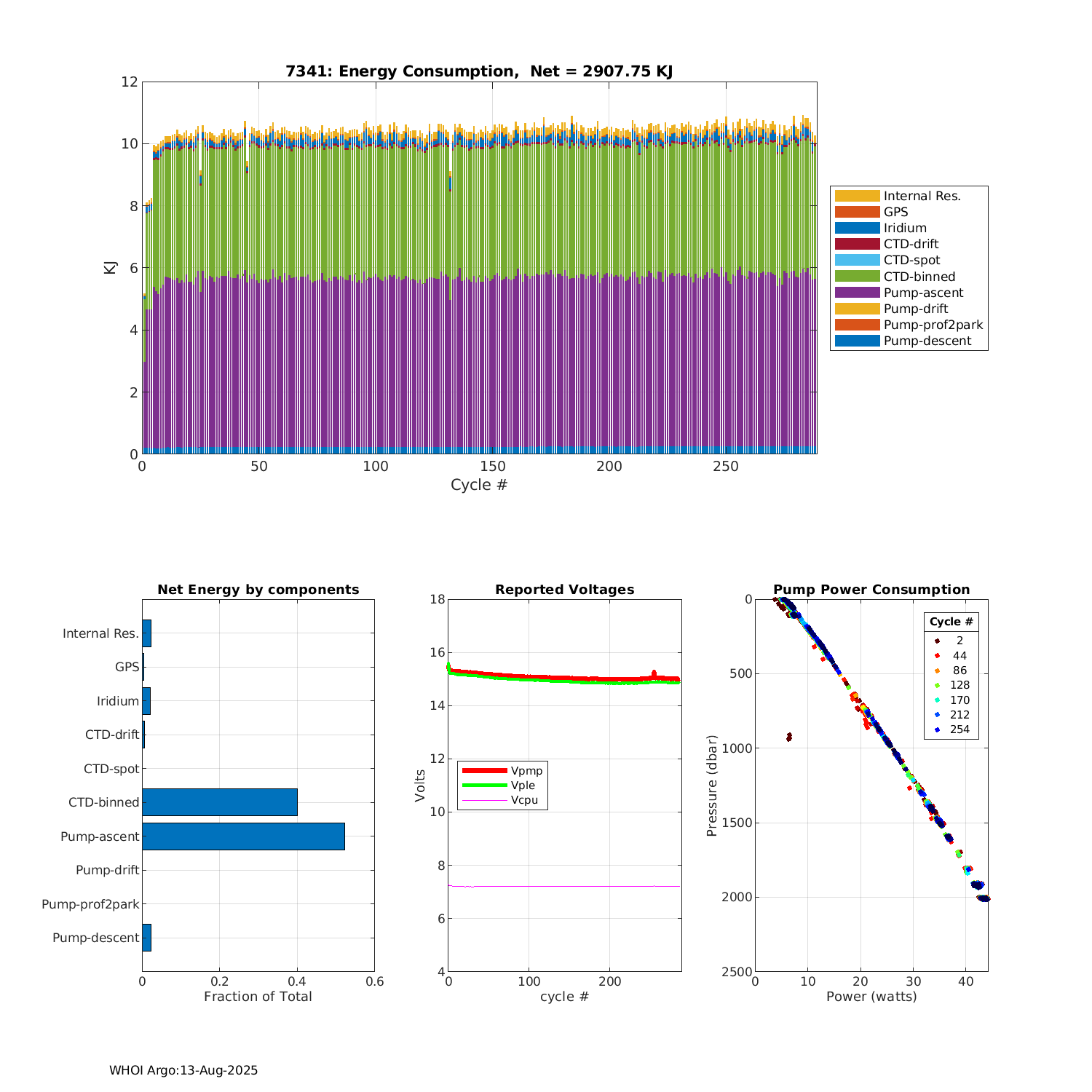Click the Internal Res. legend color swatch
The width and height of the screenshot is (1092, 1092).
click(857, 196)
